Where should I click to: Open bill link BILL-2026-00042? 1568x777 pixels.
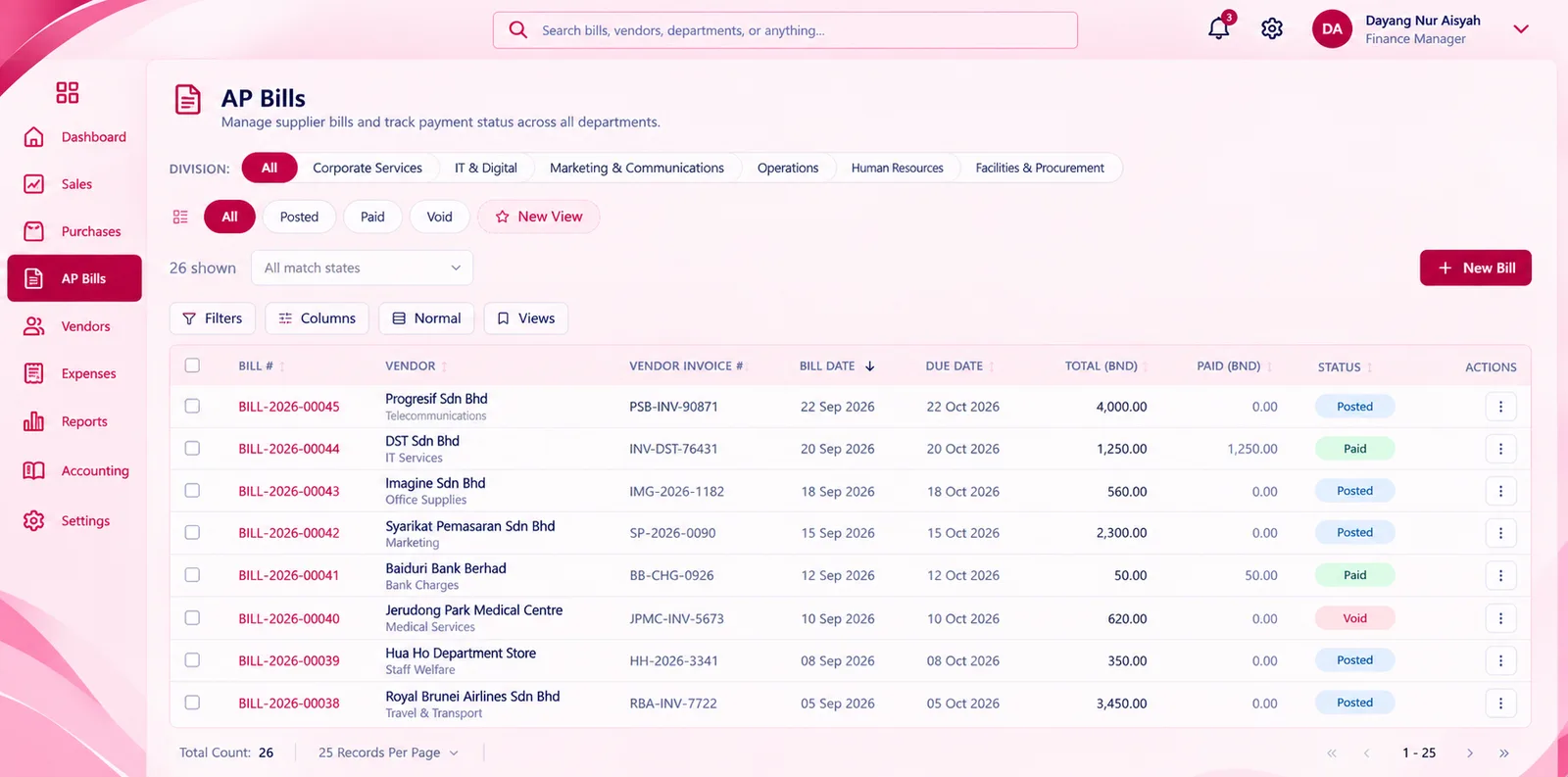289,533
